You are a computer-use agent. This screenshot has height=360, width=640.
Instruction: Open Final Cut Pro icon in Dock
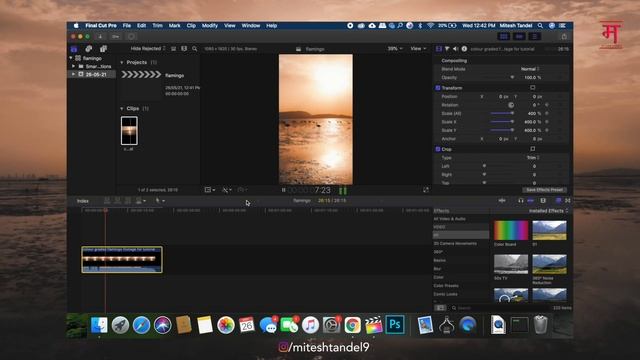pos(373,325)
